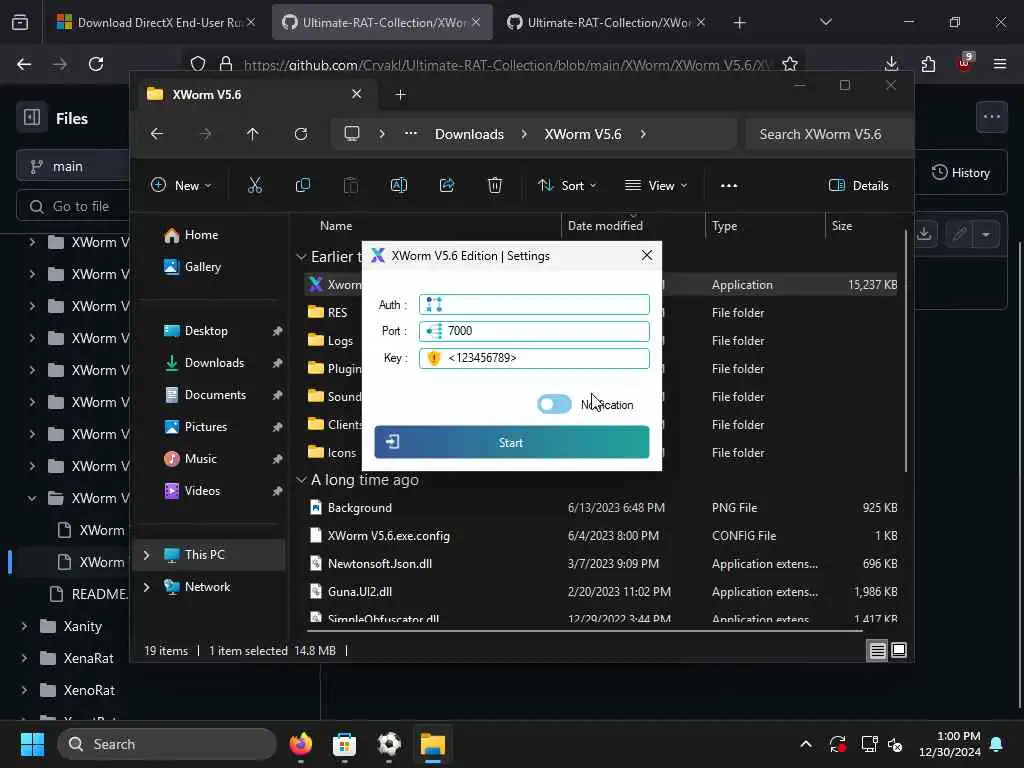The width and height of the screenshot is (1024, 768).
Task: Click Downloads in the Explorer address breadcrumb
Action: pos(470,134)
